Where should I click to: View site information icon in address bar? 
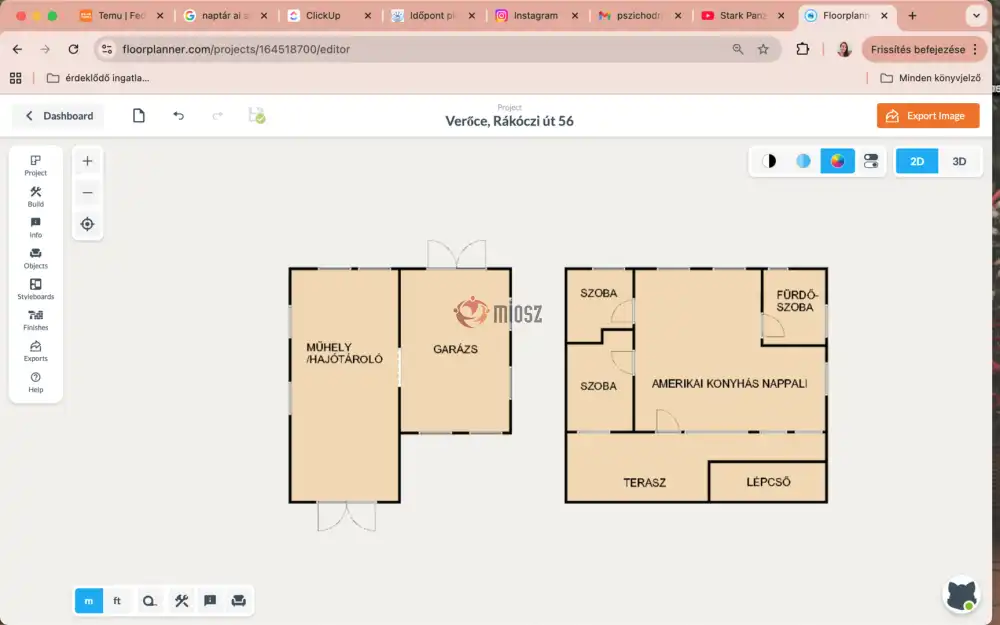tap(107, 49)
